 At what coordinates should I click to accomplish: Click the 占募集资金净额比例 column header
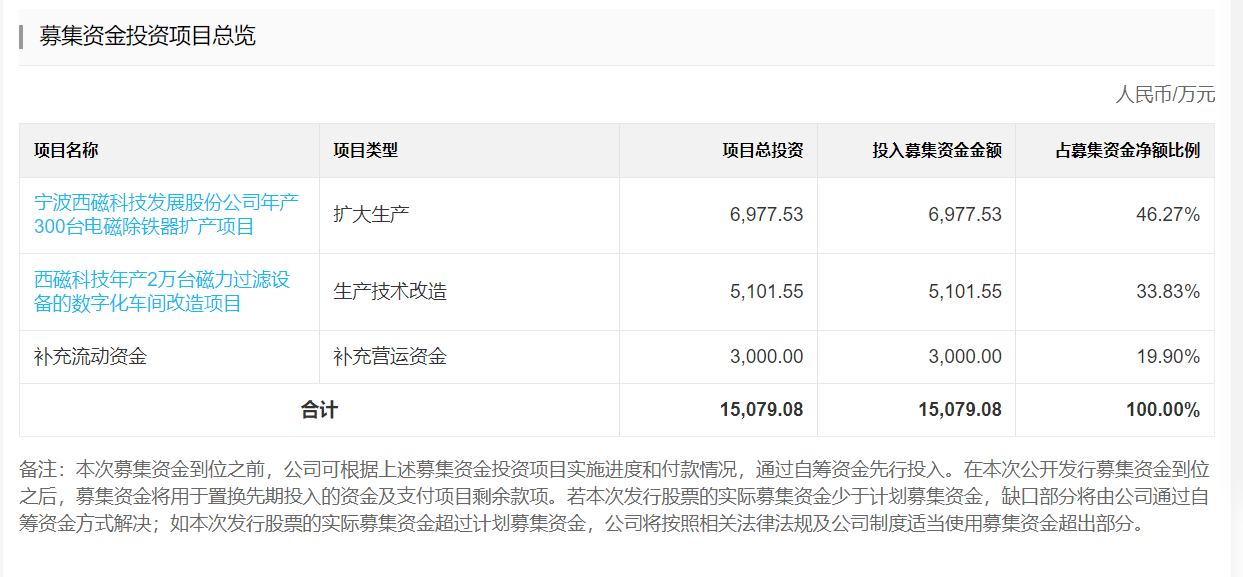coord(1128,151)
